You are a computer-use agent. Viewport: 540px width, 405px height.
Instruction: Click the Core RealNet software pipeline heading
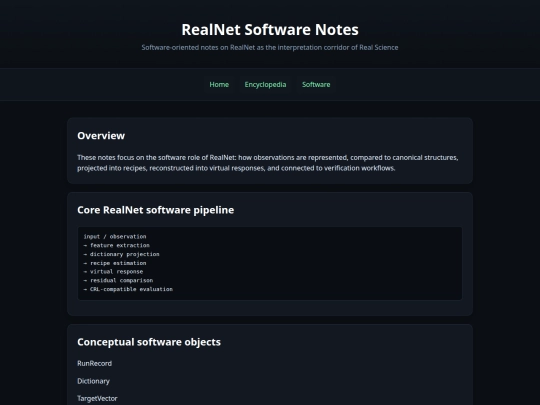tap(156, 210)
